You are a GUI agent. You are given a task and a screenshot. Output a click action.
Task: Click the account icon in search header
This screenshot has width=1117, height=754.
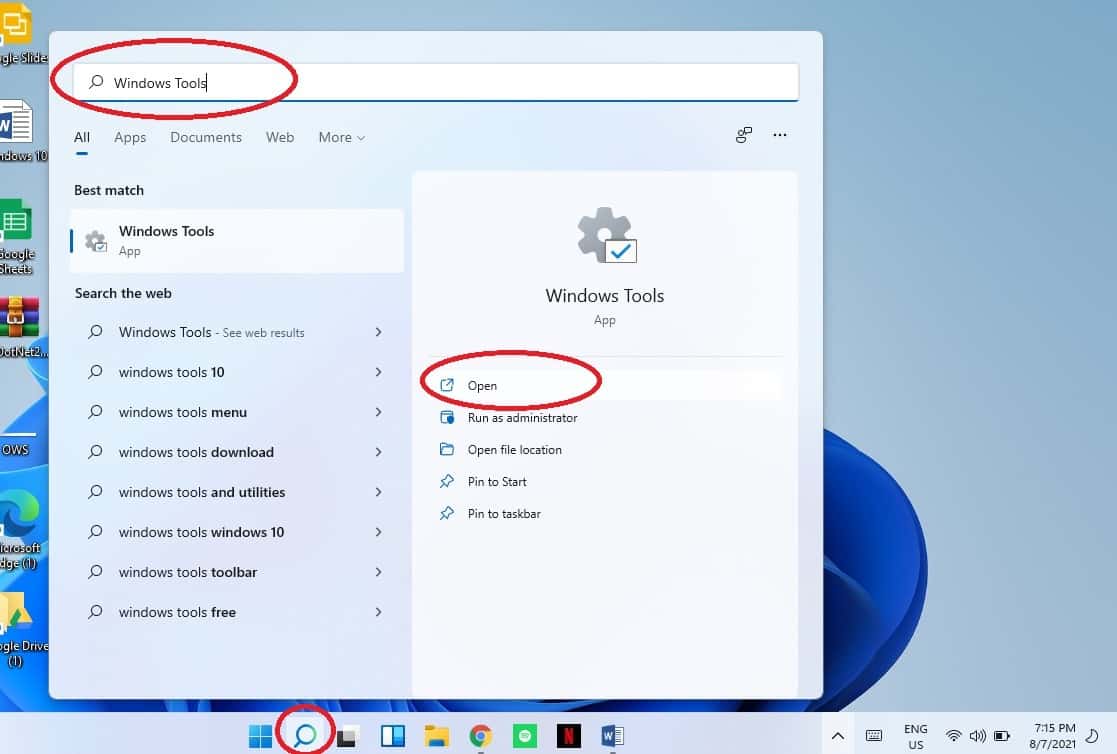(x=743, y=135)
